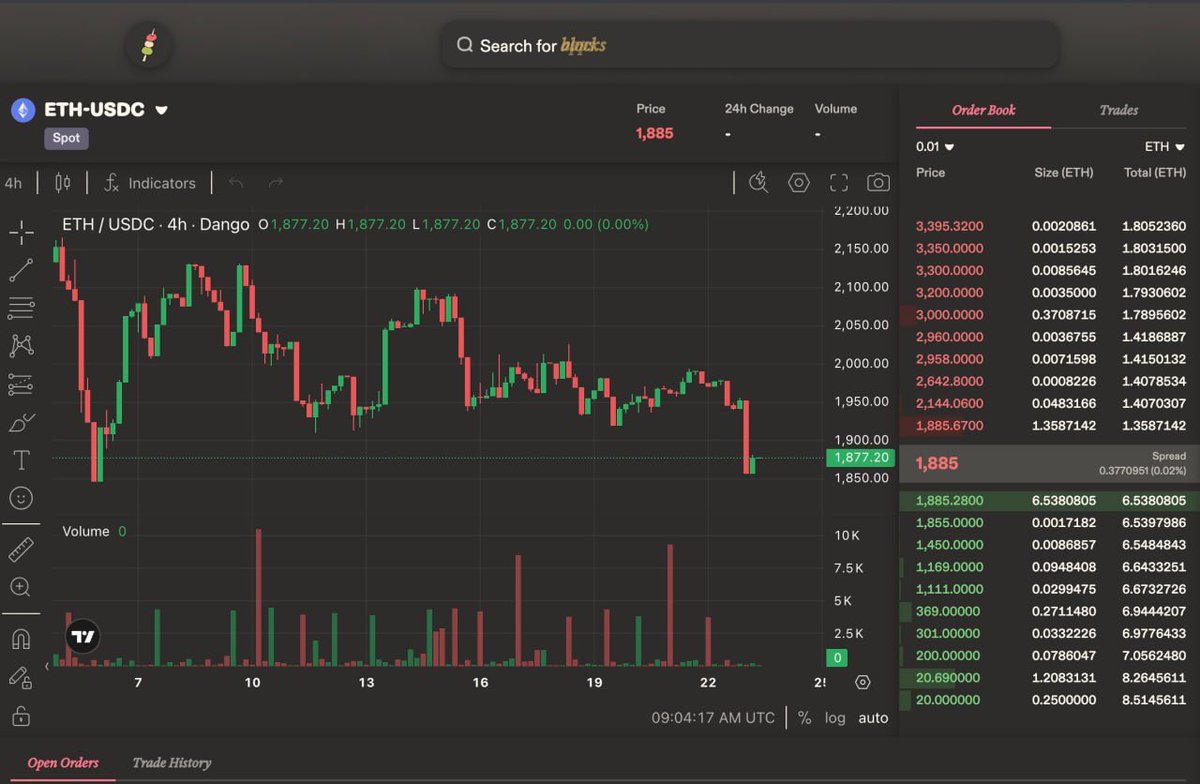
Task: Open the ETH size unit dropdown
Action: point(1164,147)
